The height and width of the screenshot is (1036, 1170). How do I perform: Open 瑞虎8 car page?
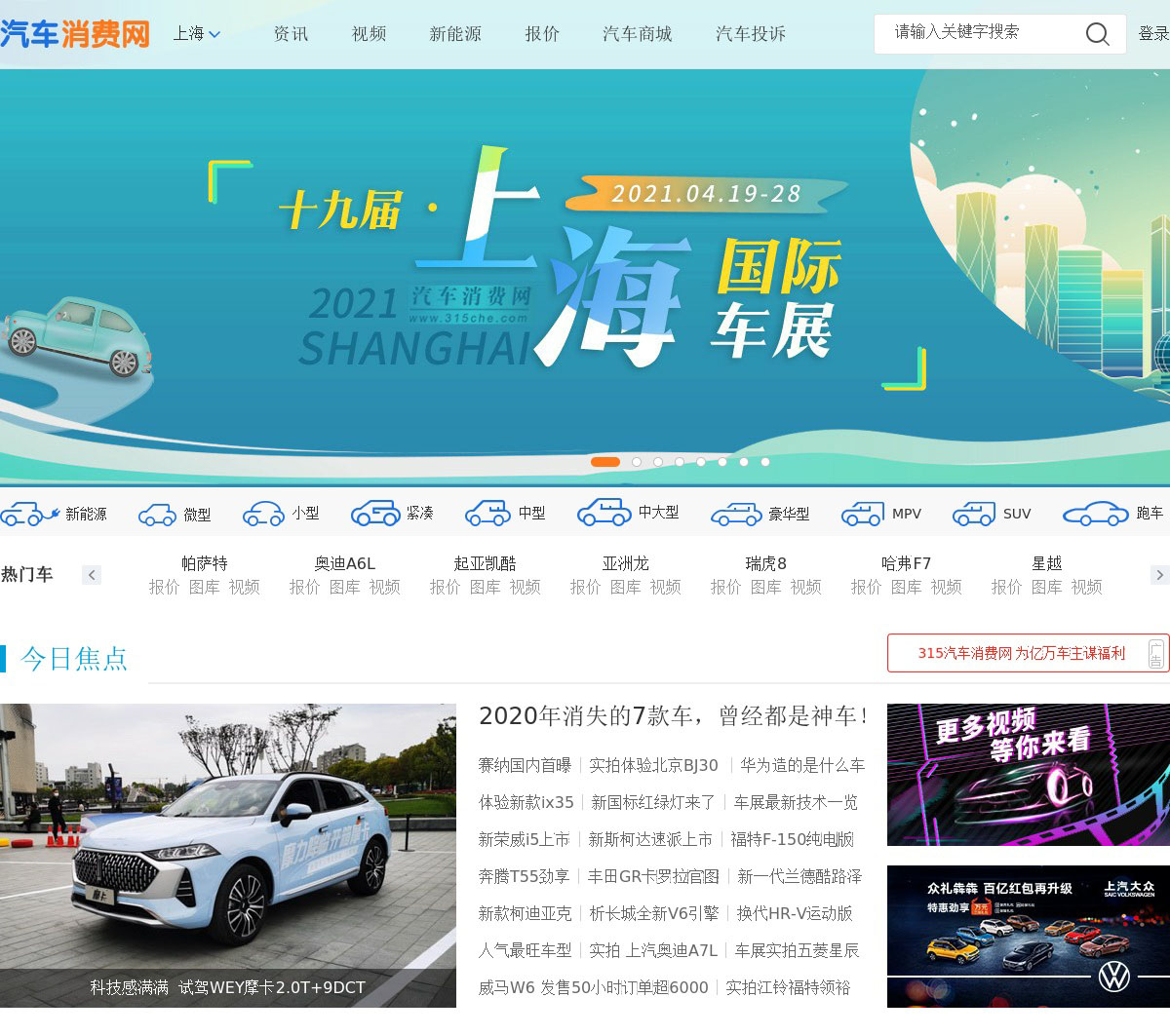(766, 563)
